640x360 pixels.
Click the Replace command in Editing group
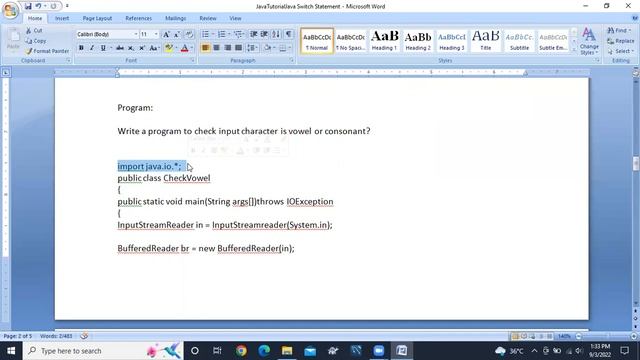[x=620, y=41]
